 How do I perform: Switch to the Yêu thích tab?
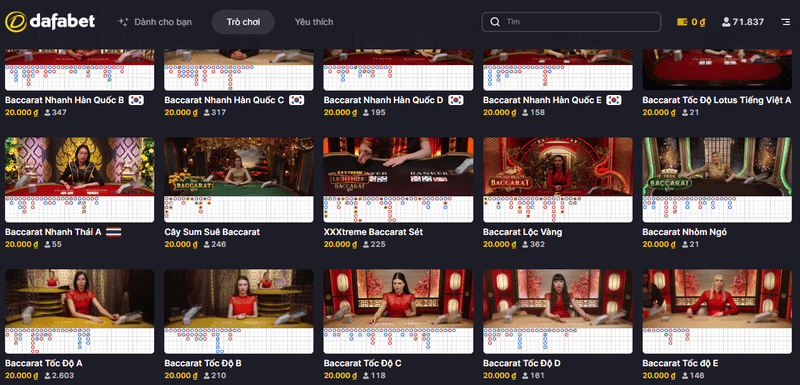pos(314,22)
